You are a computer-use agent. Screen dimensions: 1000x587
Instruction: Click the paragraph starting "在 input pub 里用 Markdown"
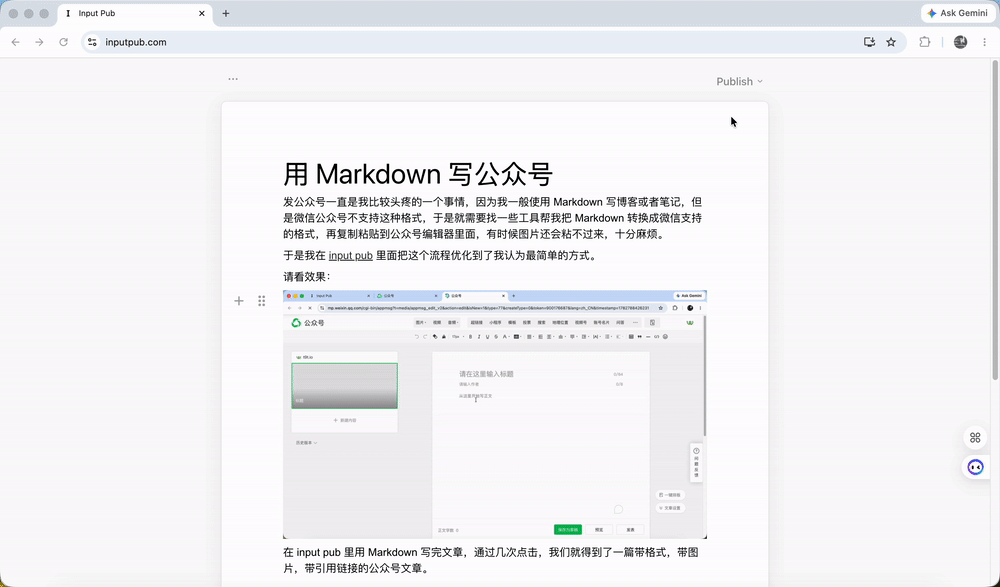(x=491, y=560)
